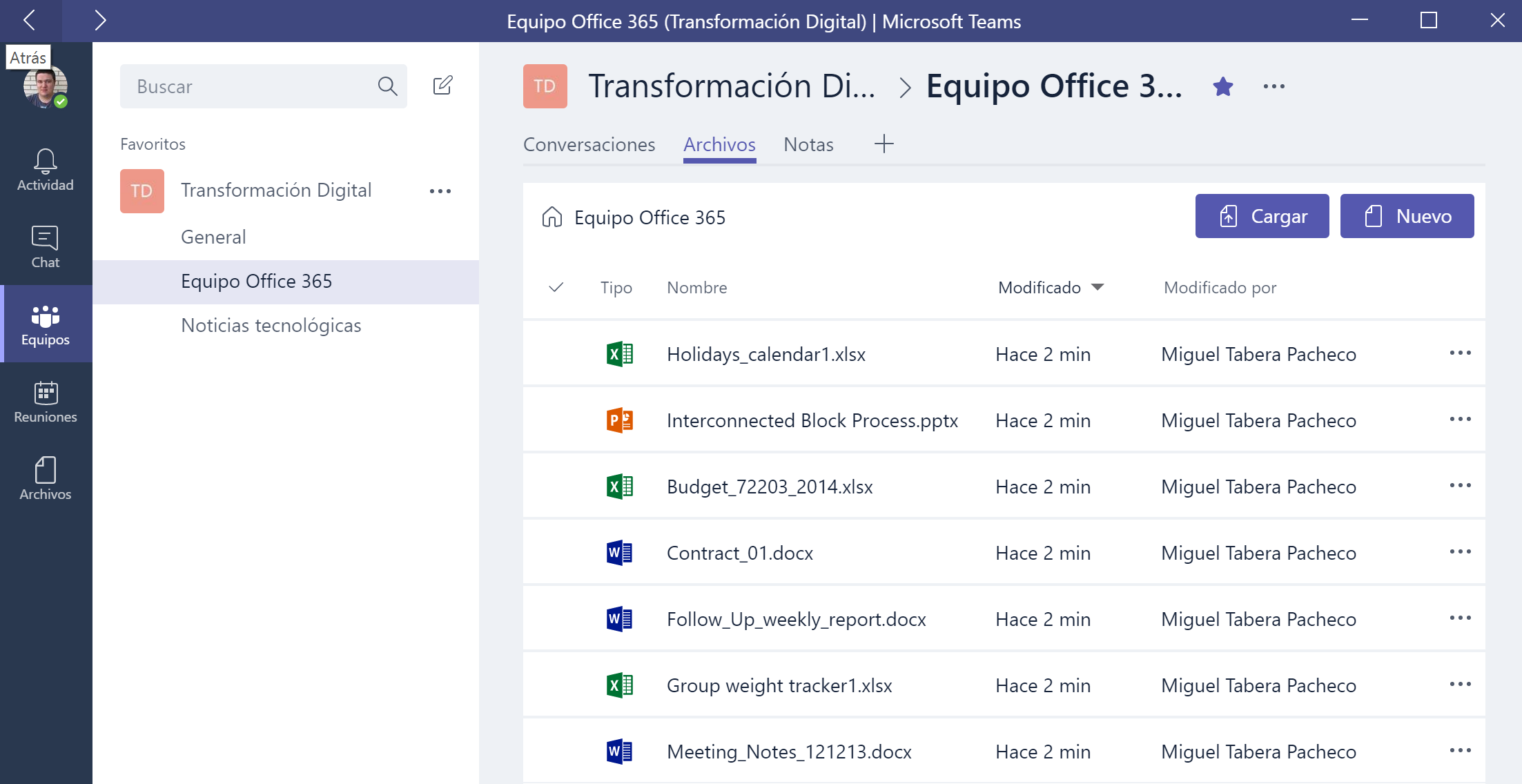
Task: Click the Nuevo button to create a file
Action: [x=1407, y=216]
